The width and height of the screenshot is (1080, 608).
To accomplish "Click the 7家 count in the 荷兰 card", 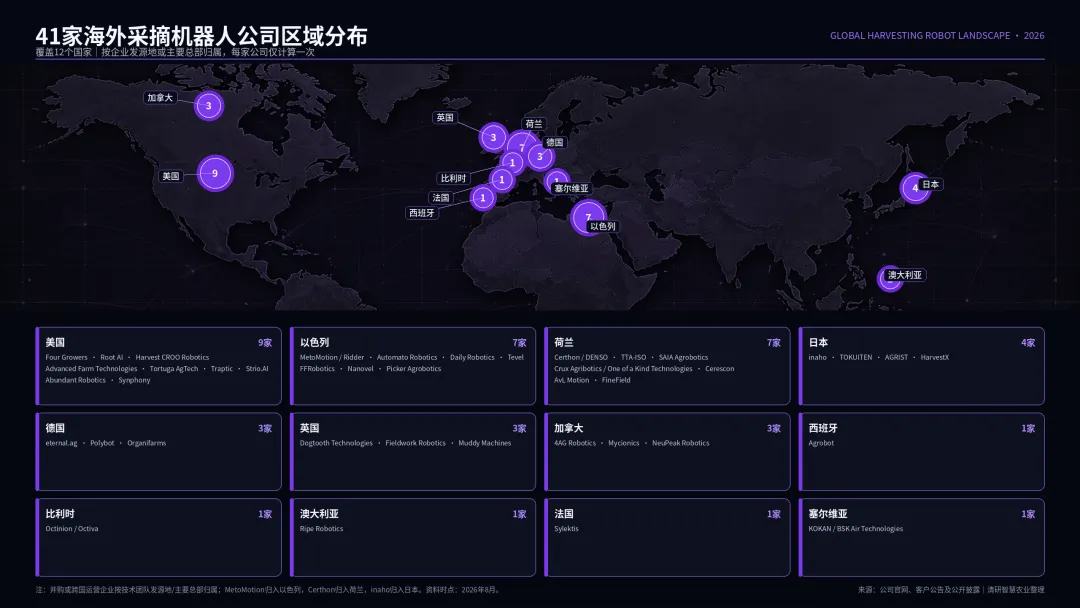I will click(x=773, y=343).
